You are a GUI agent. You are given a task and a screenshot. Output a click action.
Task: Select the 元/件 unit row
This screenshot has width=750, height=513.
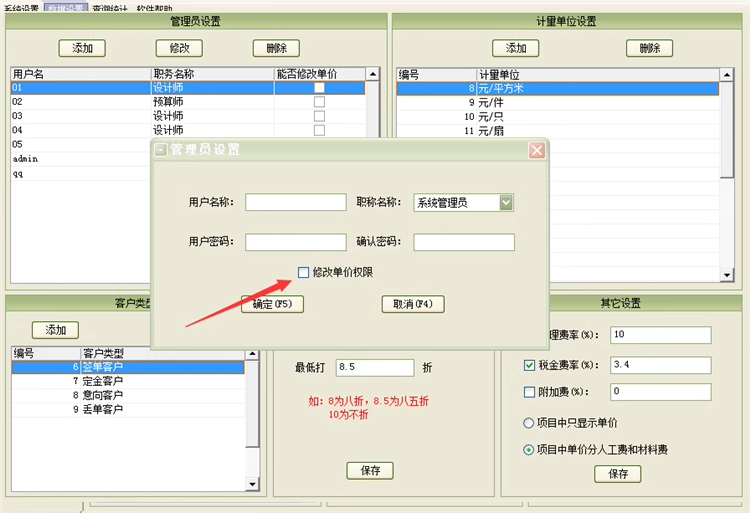558,103
